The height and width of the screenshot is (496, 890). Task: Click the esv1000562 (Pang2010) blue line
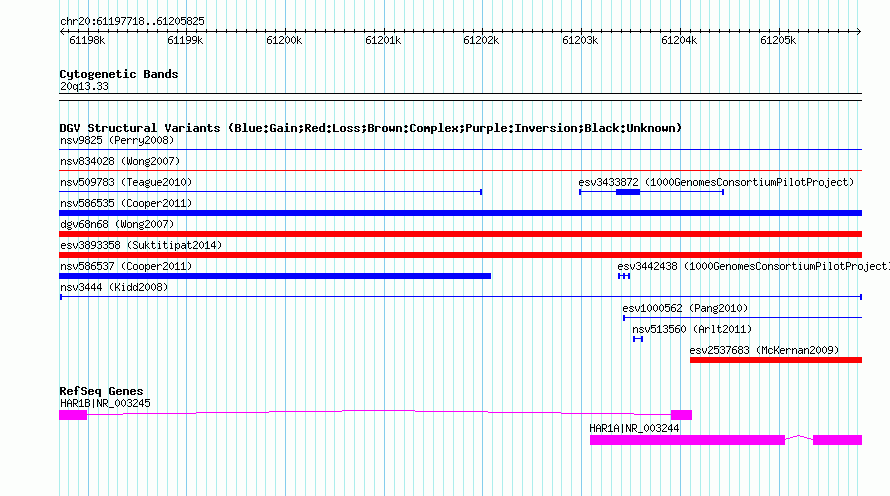coord(742,318)
